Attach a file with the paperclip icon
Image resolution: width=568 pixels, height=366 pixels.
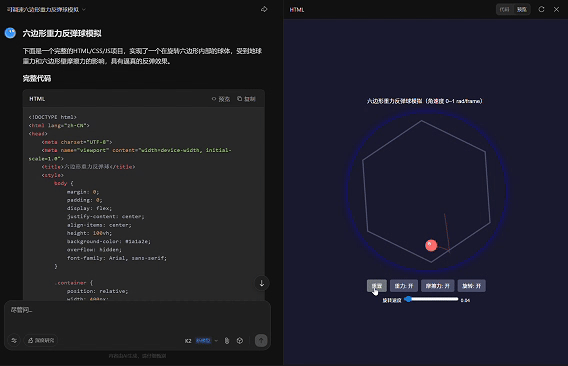(x=227, y=341)
